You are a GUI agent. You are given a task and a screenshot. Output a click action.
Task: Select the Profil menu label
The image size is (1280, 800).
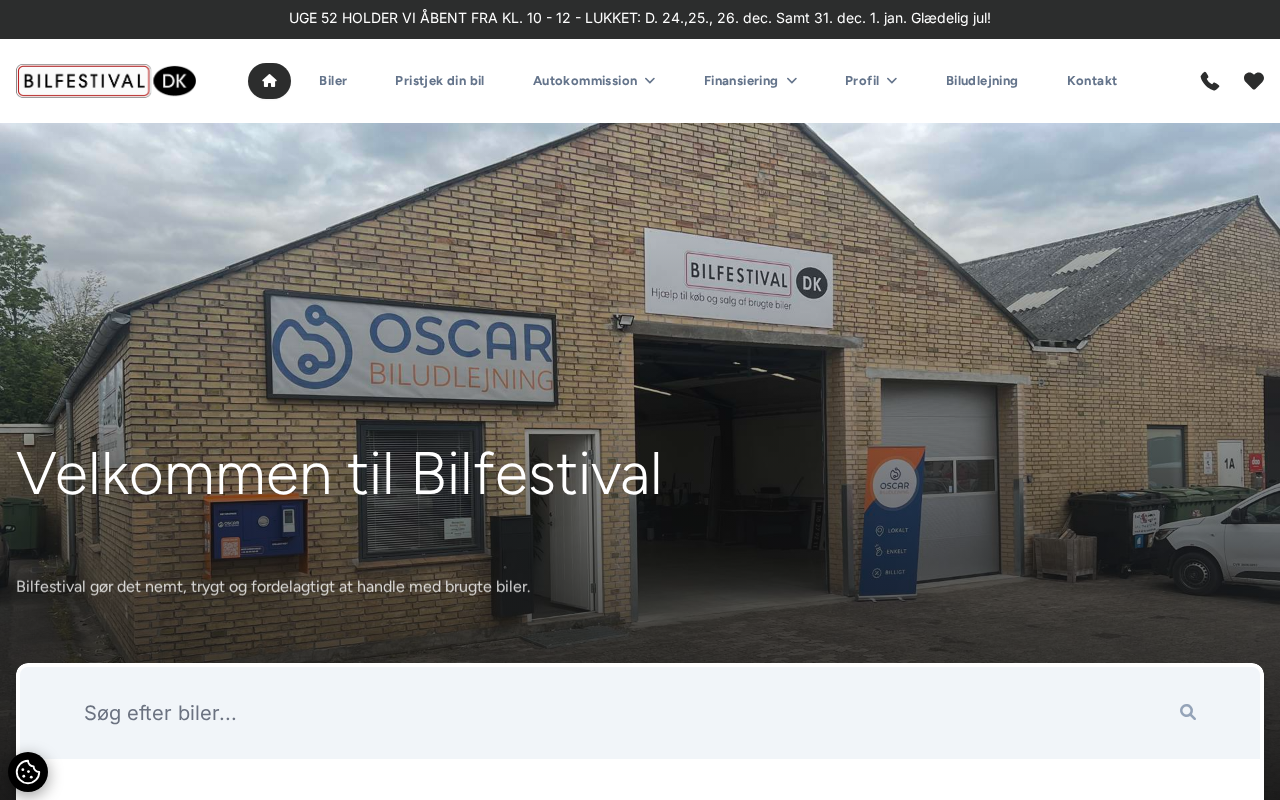862,81
